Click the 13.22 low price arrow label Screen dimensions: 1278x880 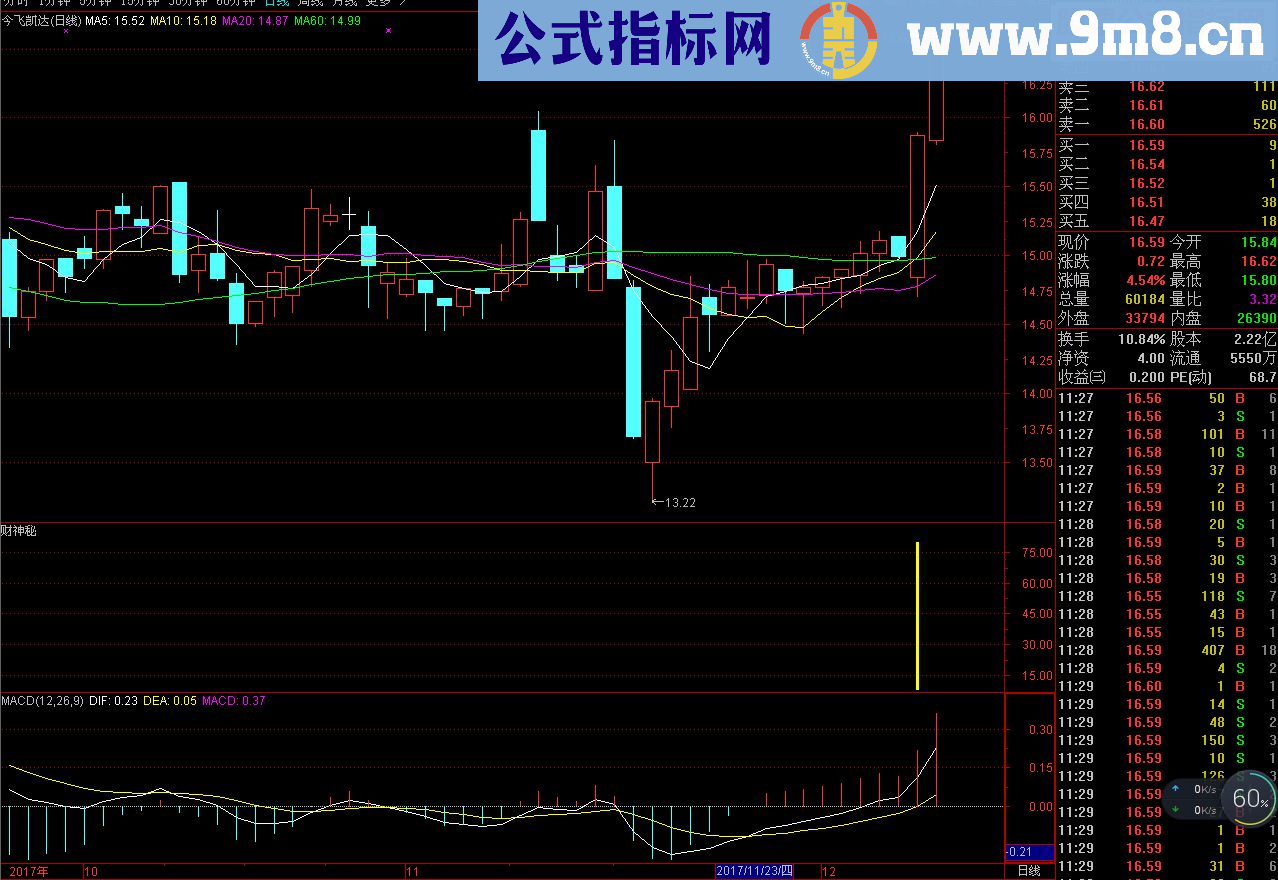tap(673, 502)
